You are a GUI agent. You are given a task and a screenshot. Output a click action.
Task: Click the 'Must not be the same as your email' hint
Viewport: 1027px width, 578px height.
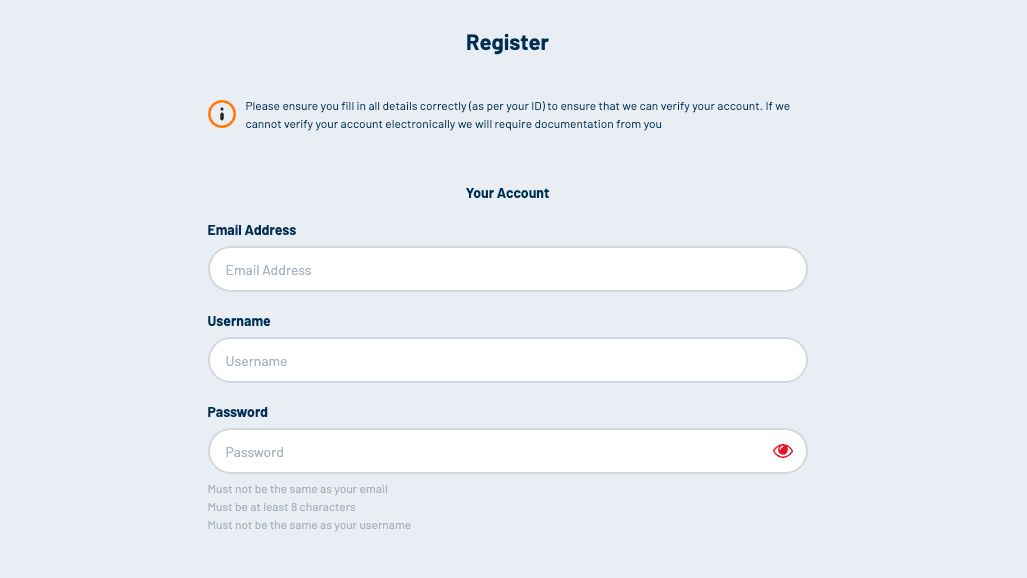297,489
